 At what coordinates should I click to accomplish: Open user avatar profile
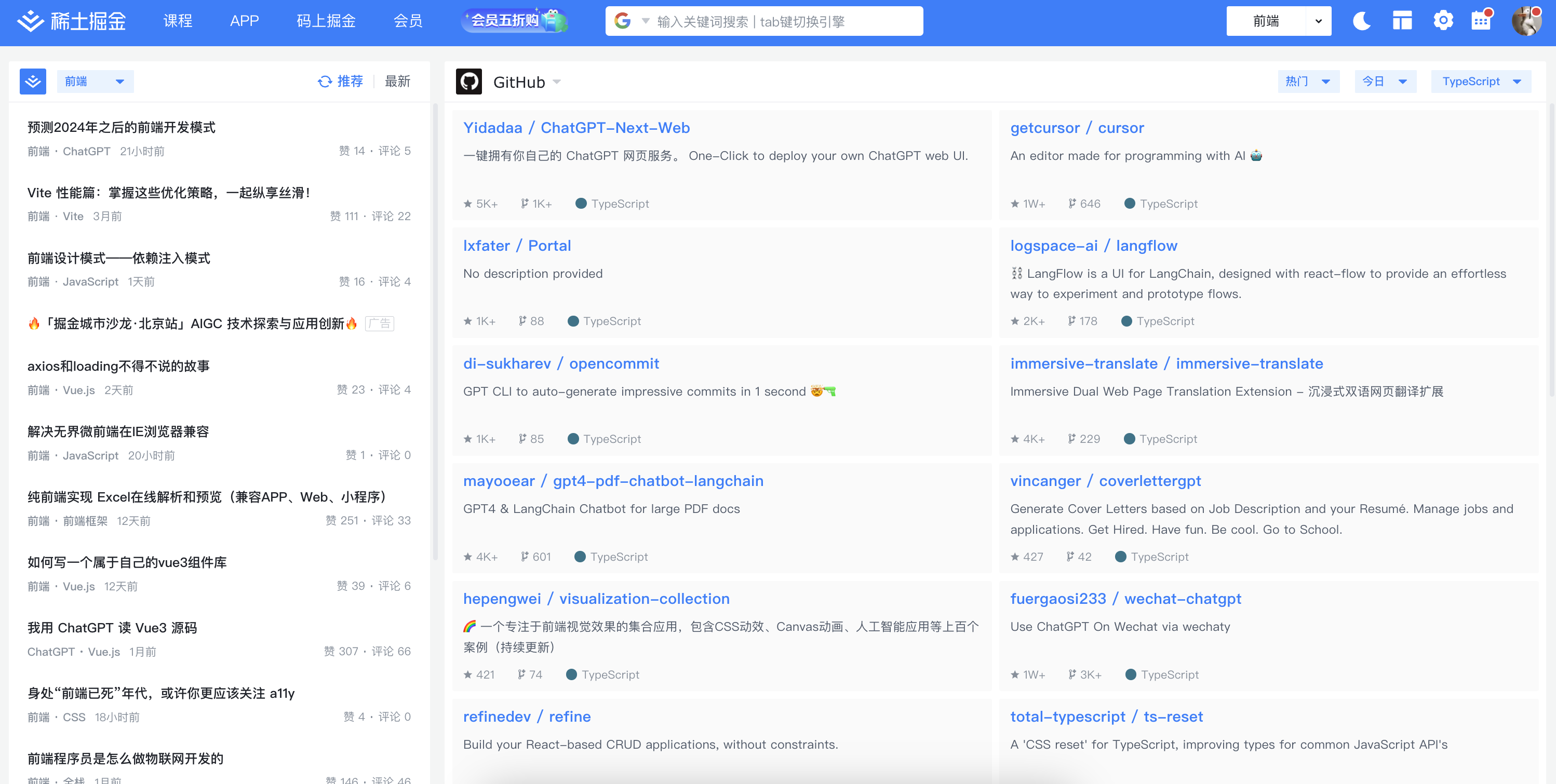tap(1526, 21)
